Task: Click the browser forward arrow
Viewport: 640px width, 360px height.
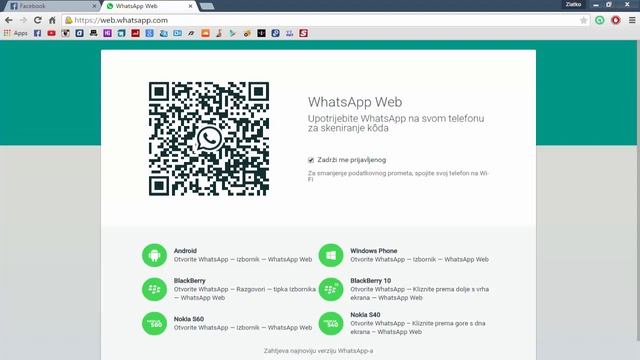Action: click(23, 20)
